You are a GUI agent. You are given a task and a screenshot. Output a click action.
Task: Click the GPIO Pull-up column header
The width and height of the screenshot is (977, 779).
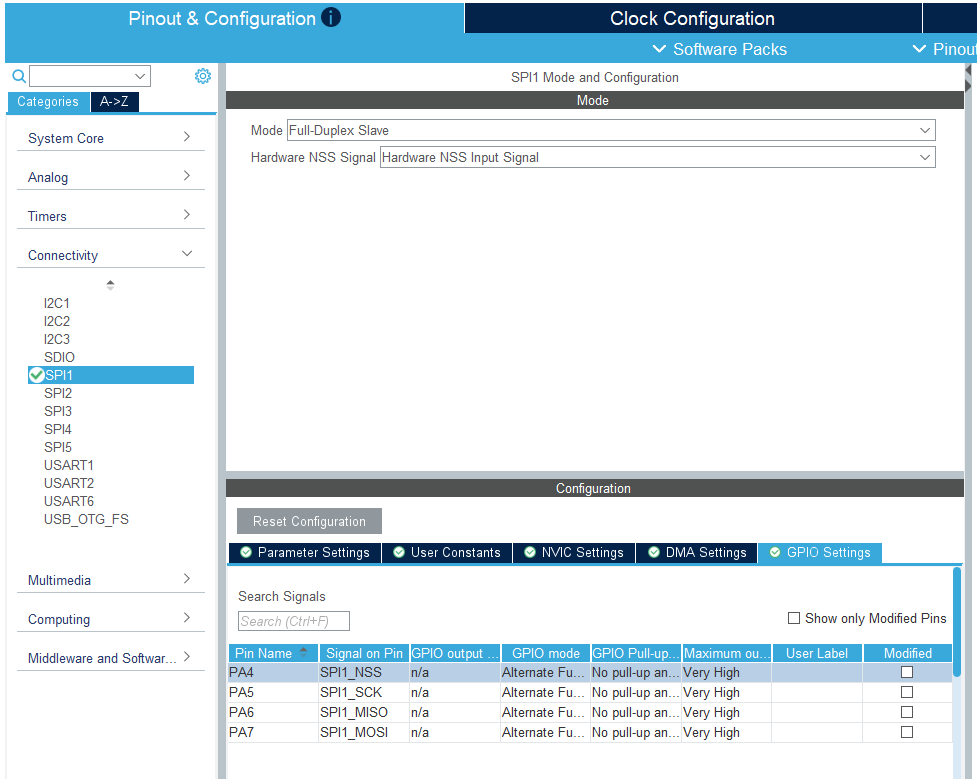pyautogui.click(x=636, y=653)
